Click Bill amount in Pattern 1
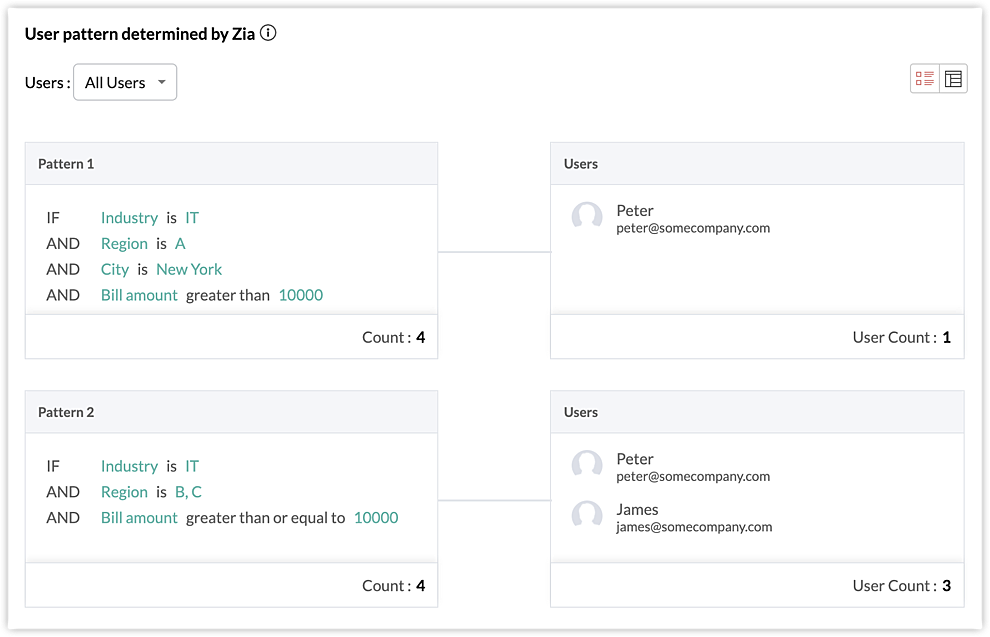This screenshot has width=990, height=637. pyautogui.click(x=139, y=295)
